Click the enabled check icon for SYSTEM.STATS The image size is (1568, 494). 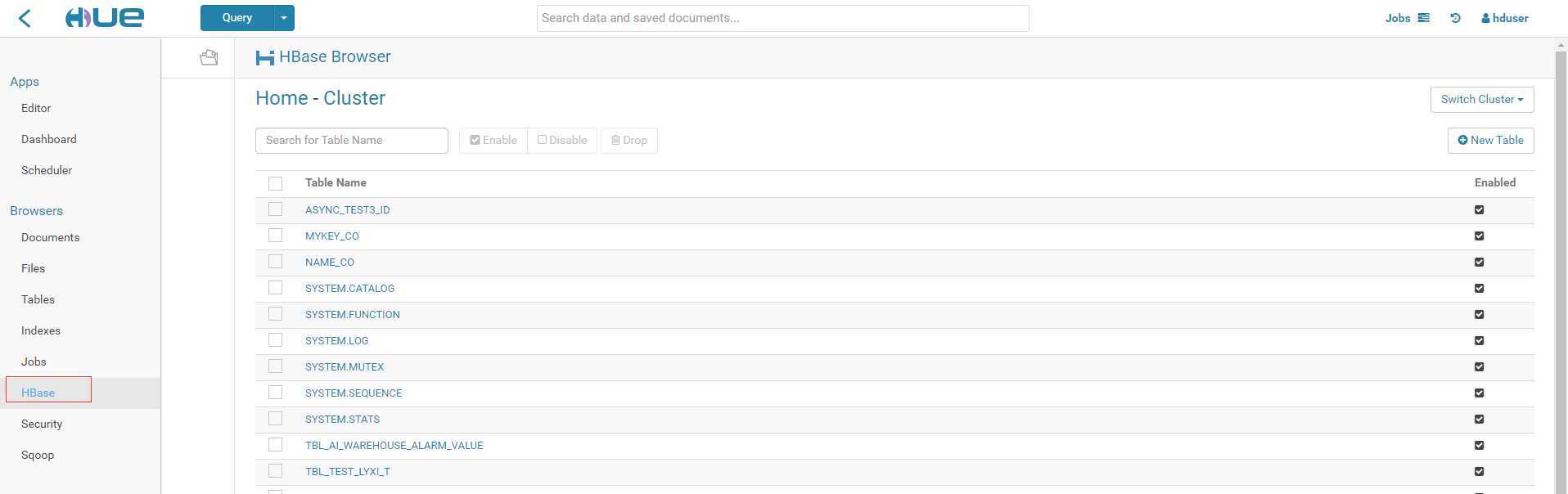[x=1479, y=420]
